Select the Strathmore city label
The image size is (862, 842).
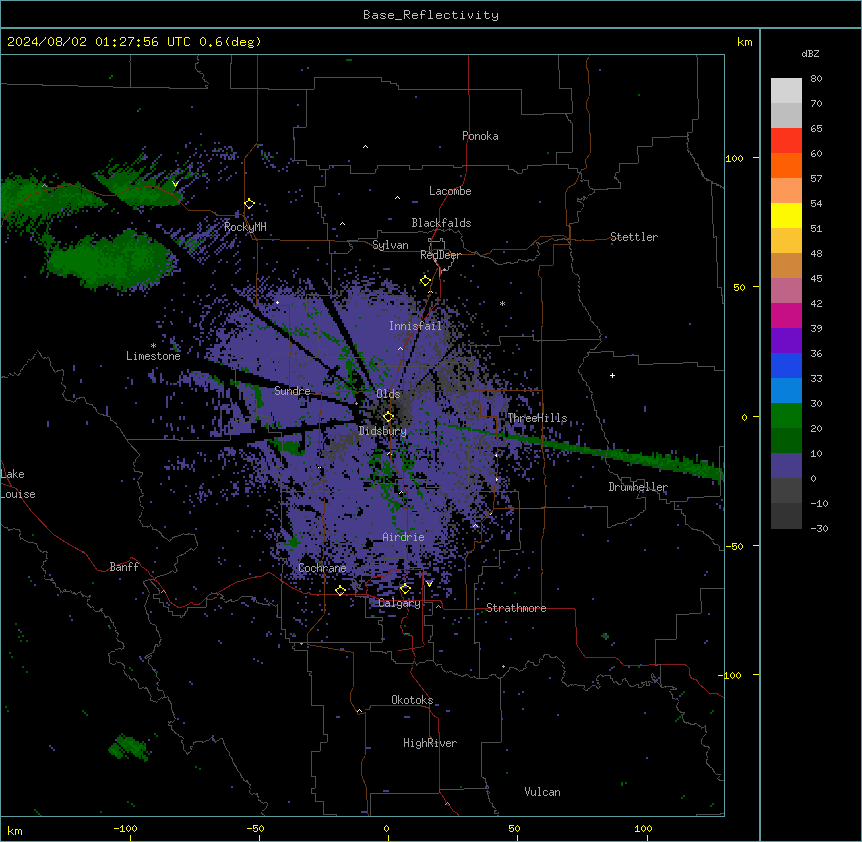click(516, 608)
